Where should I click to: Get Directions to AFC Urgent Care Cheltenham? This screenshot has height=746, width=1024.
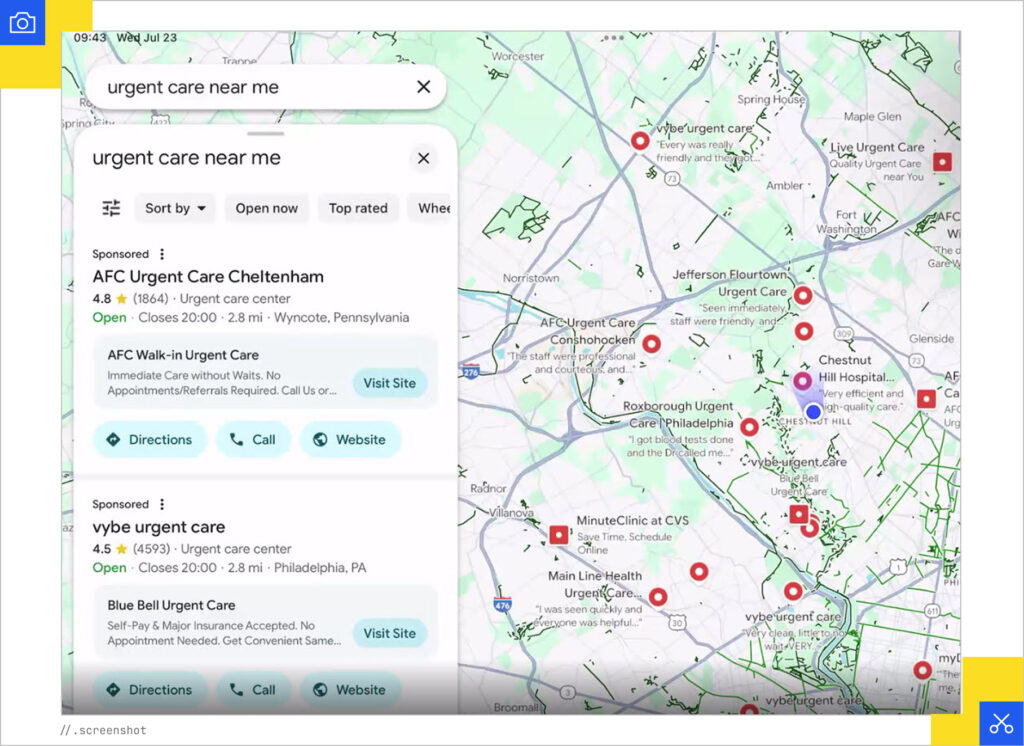pos(149,439)
